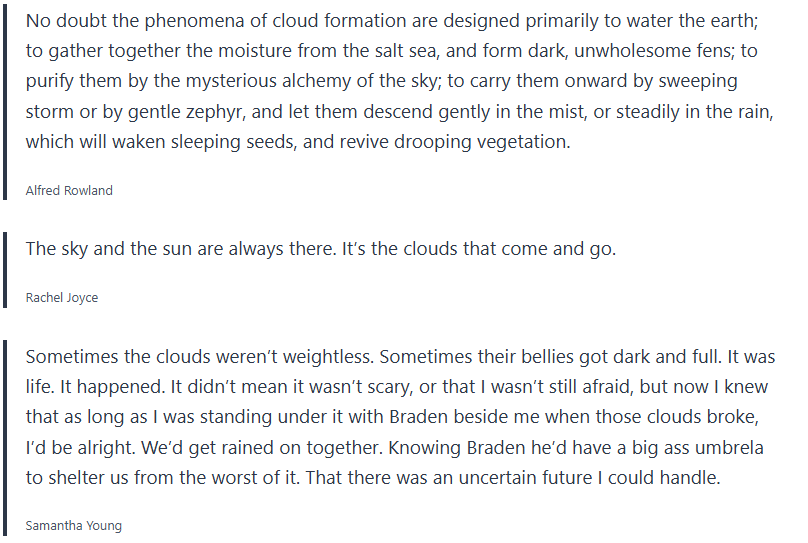
Task: Click the misspelled word "umbrela"
Action: (730, 447)
